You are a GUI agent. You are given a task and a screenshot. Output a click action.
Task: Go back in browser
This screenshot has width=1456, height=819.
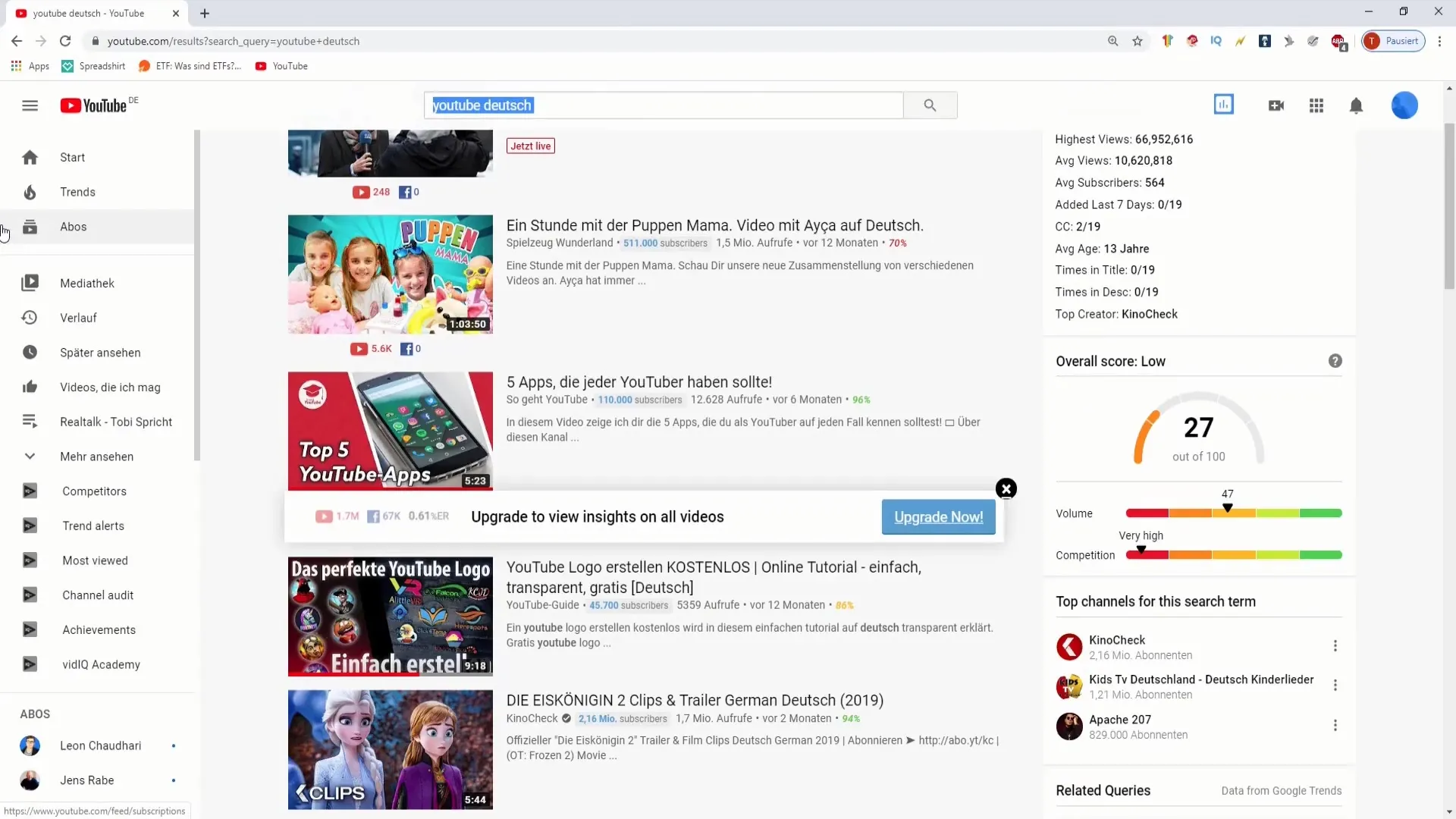pyautogui.click(x=17, y=41)
